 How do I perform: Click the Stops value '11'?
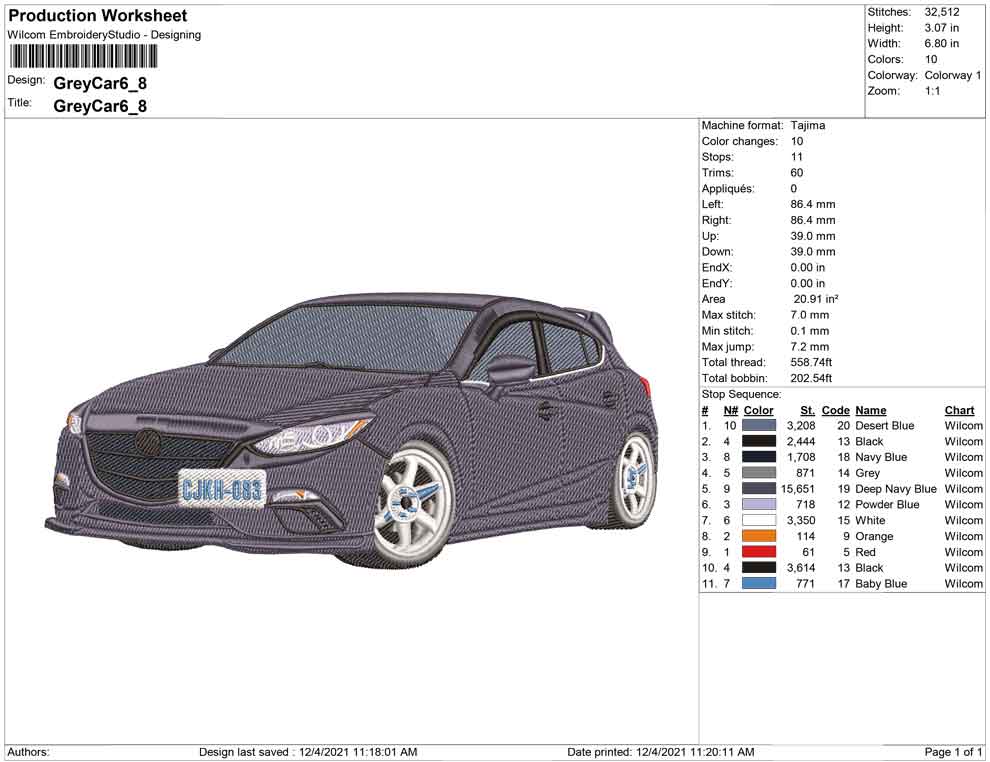(x=797, y=157)
